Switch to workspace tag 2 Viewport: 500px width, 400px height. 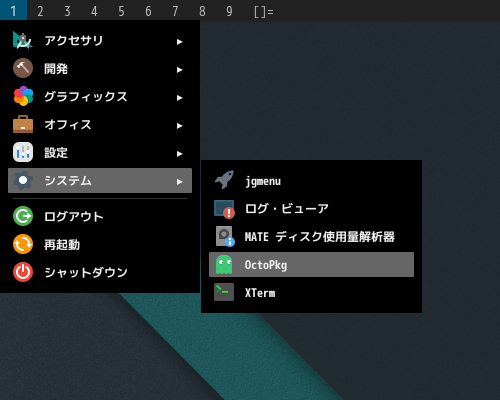coord(40,11)
